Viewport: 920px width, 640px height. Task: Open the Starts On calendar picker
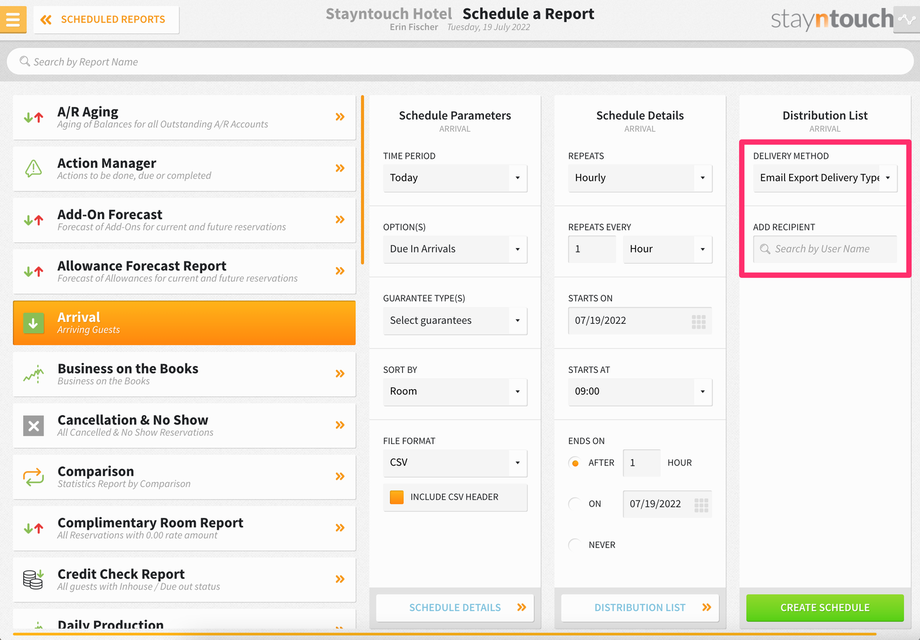pos(698,321)
